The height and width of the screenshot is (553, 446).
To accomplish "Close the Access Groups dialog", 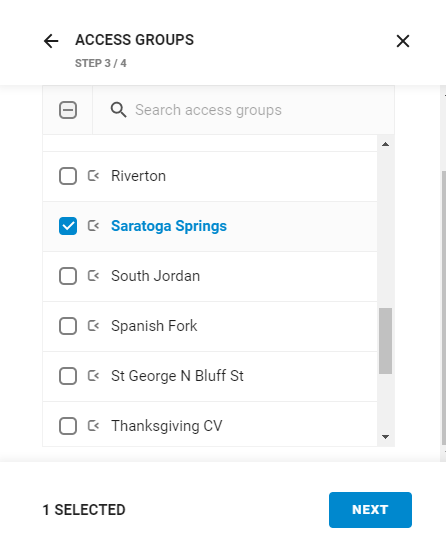I will click(x=403, y=41).
